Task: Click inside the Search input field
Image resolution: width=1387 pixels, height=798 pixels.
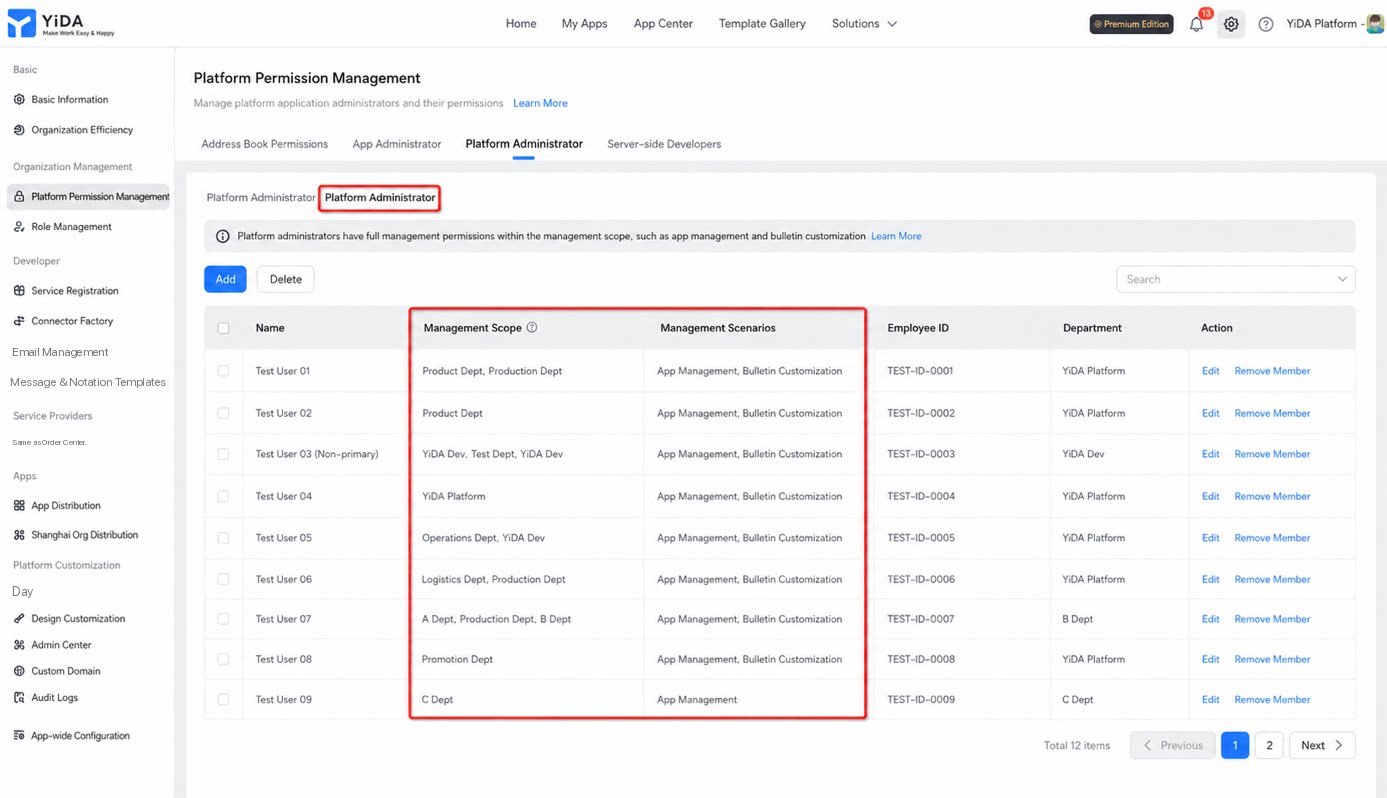Action: pos(1225,279)
